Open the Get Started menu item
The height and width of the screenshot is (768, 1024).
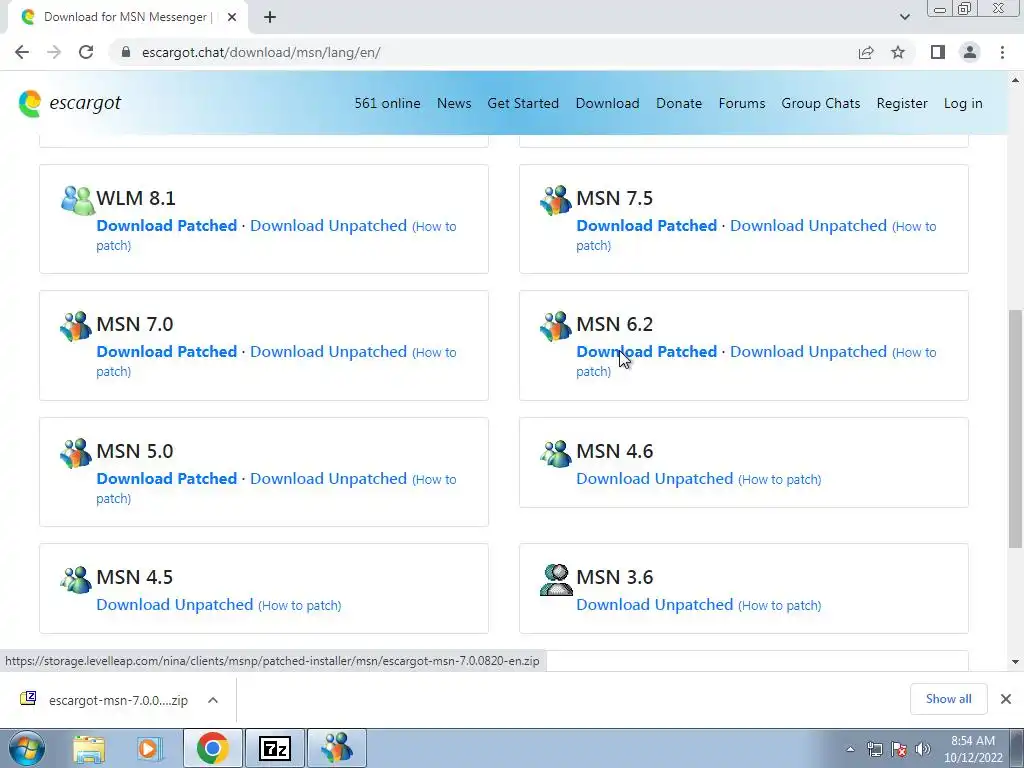click(523, 103)
